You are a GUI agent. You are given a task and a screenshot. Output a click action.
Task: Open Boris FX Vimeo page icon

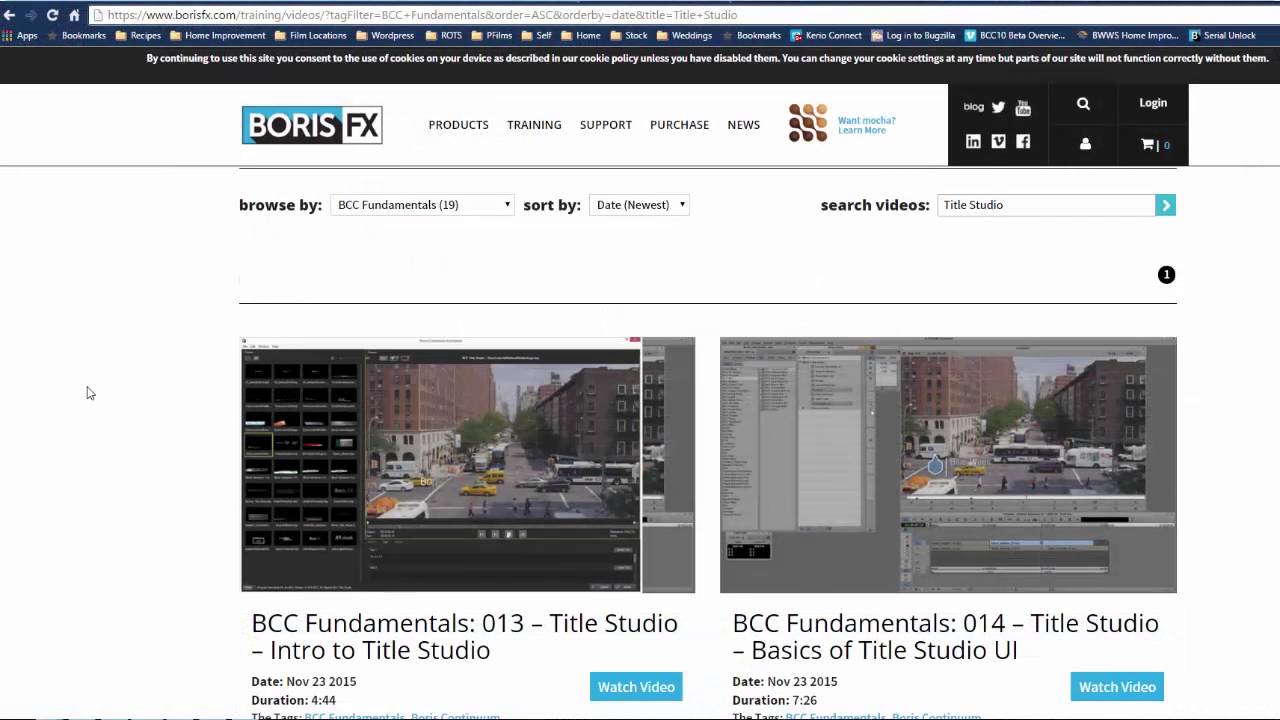(x=998, y=141)
